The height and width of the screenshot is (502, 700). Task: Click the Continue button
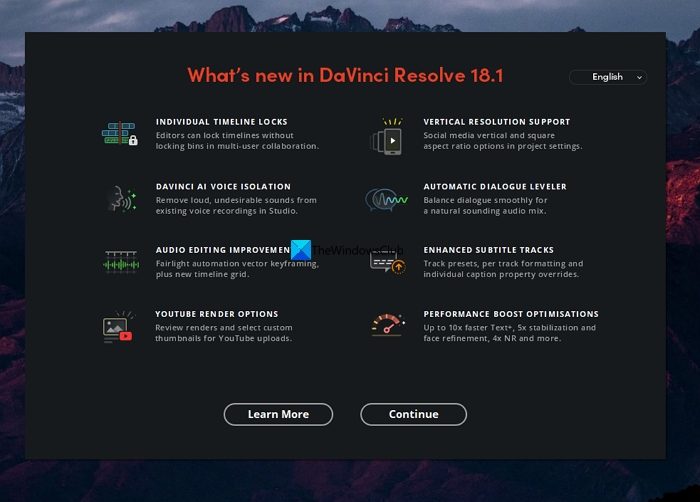tap(413, 414)
